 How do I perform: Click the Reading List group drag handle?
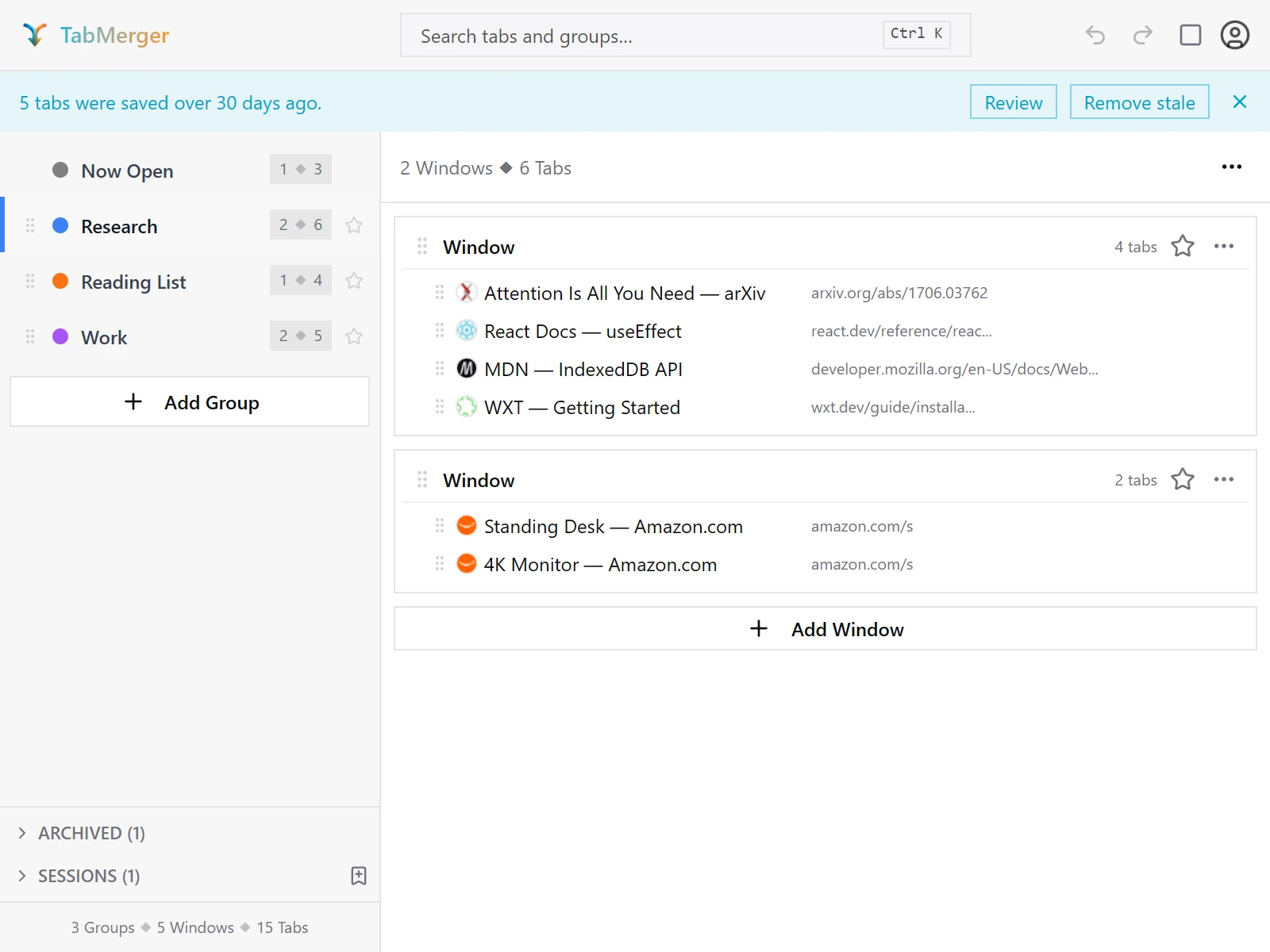30,281
